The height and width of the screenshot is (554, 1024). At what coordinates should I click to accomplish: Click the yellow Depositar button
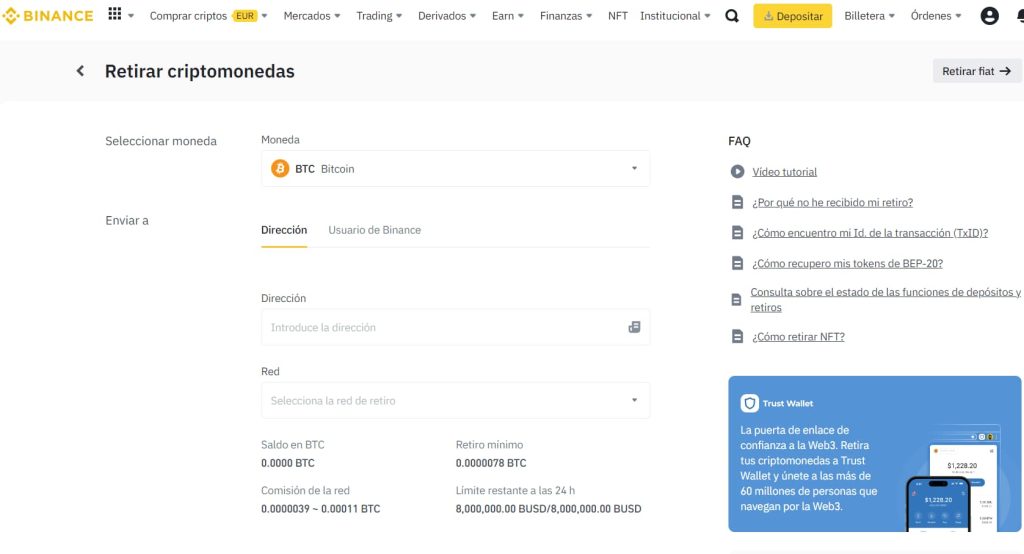pos(792,16)
